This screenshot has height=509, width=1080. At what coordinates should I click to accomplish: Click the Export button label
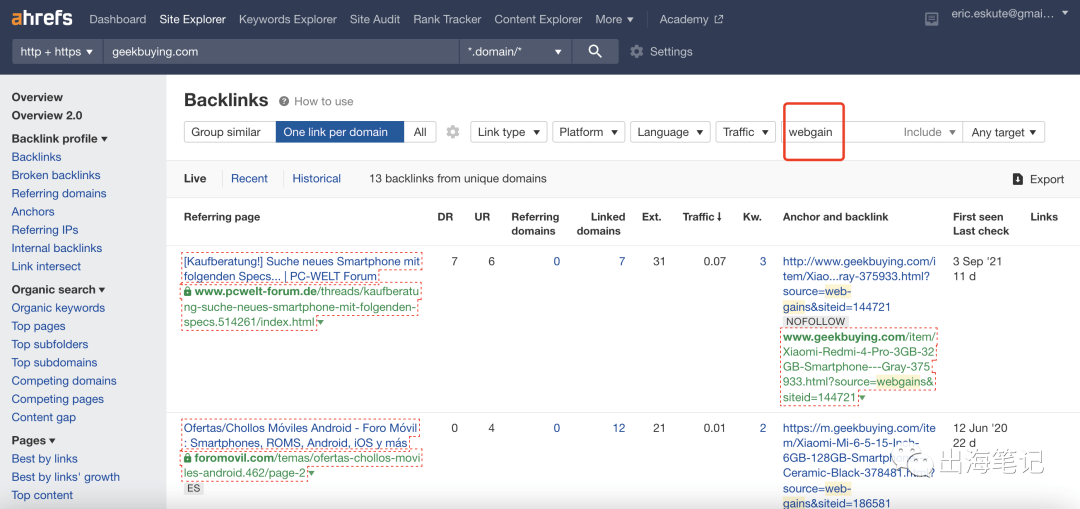pos(1047,179)
